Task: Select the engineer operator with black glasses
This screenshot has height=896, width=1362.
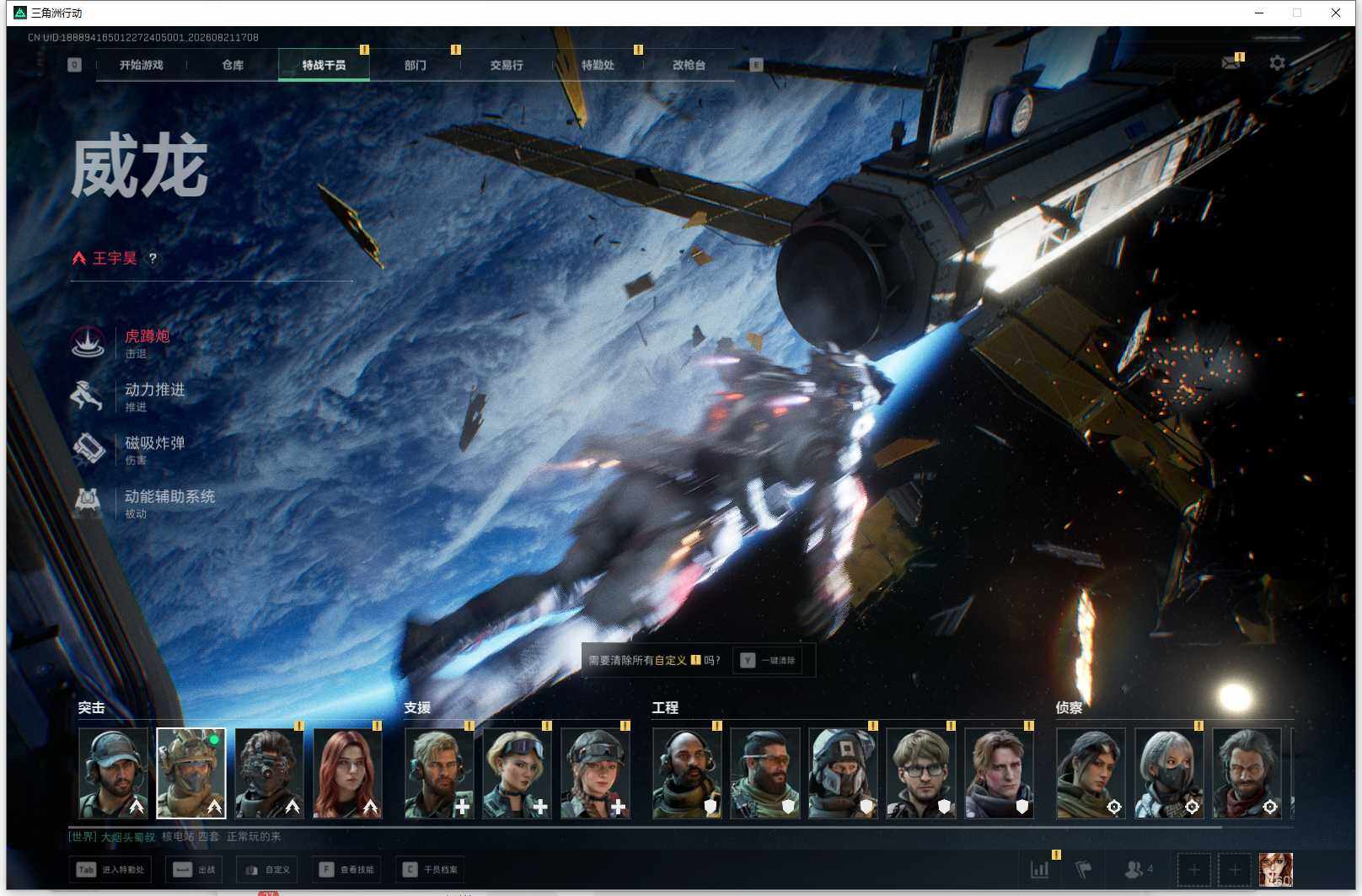Action: tap(921, 773)
